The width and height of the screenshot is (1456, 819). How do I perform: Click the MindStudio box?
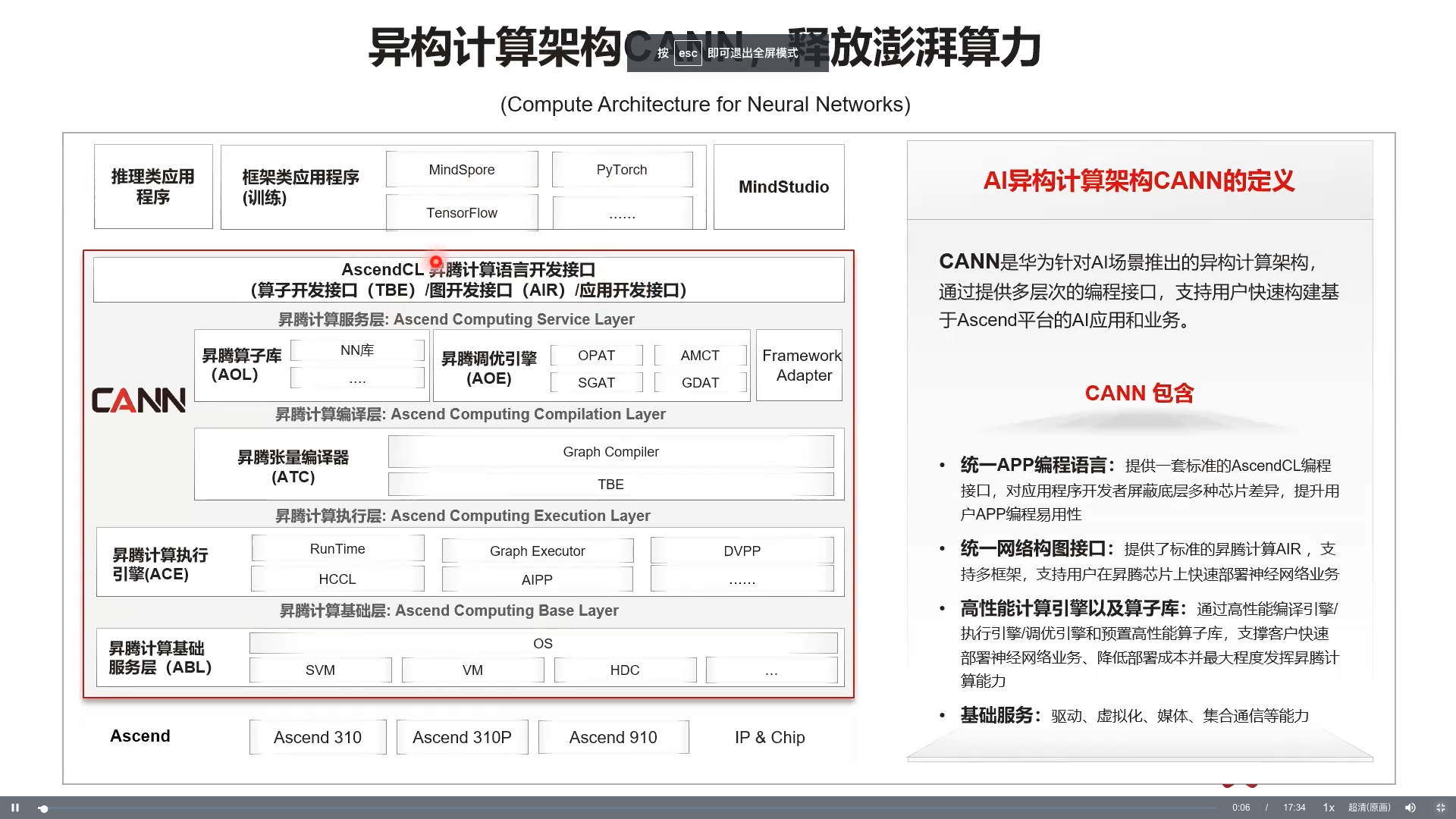click(779, 187)
